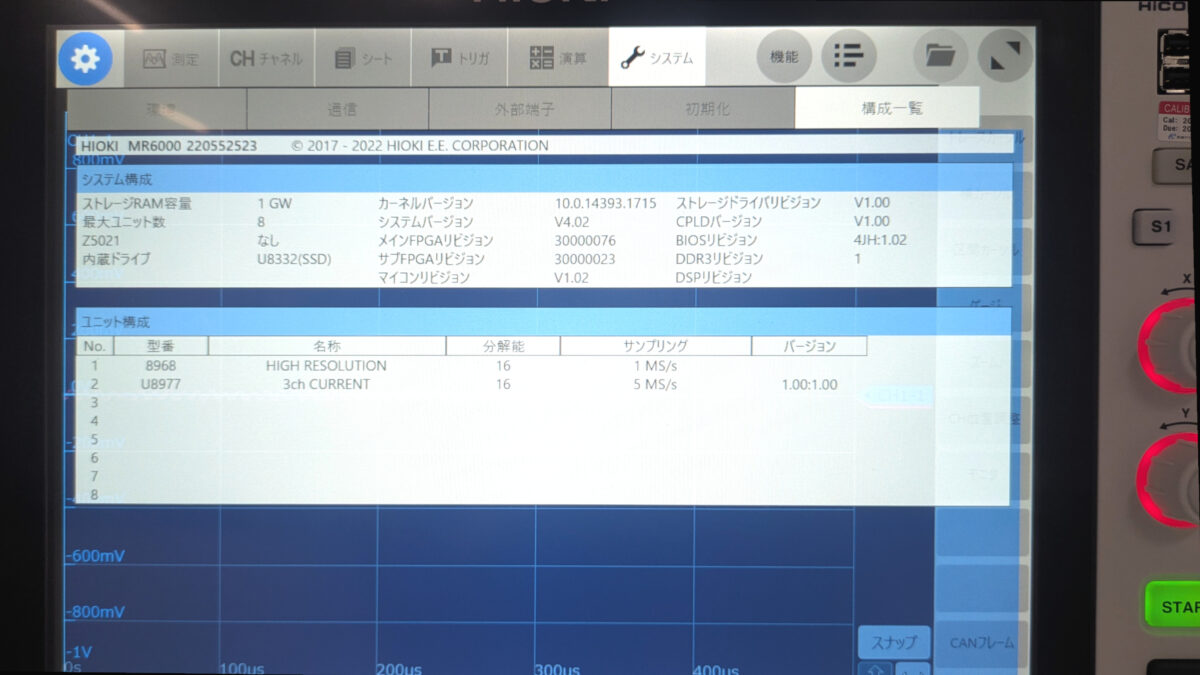Image resolution: width=1200 pixels, height=675 pixels.
Task: Click main FPGA revision 30000076
Action: pos(585,241)
